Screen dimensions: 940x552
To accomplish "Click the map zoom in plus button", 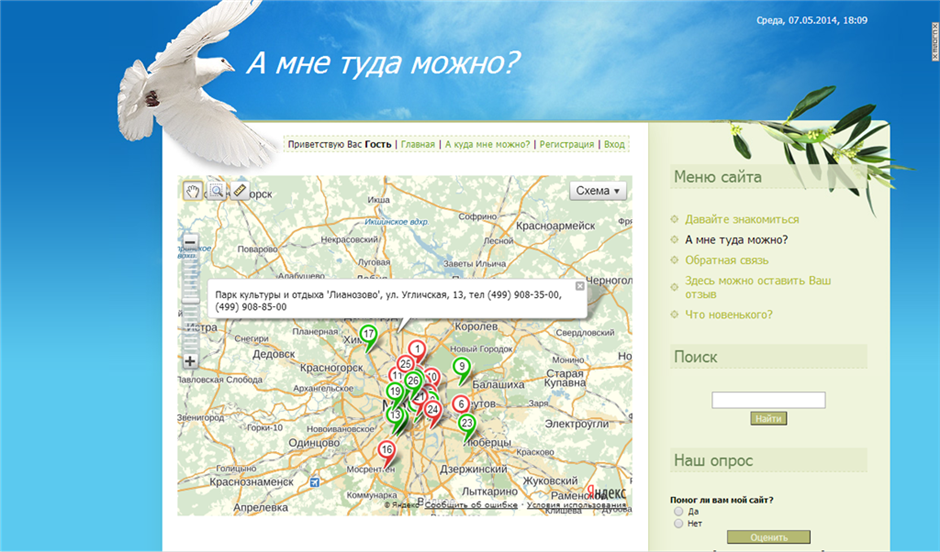I will tap(190, 361).
